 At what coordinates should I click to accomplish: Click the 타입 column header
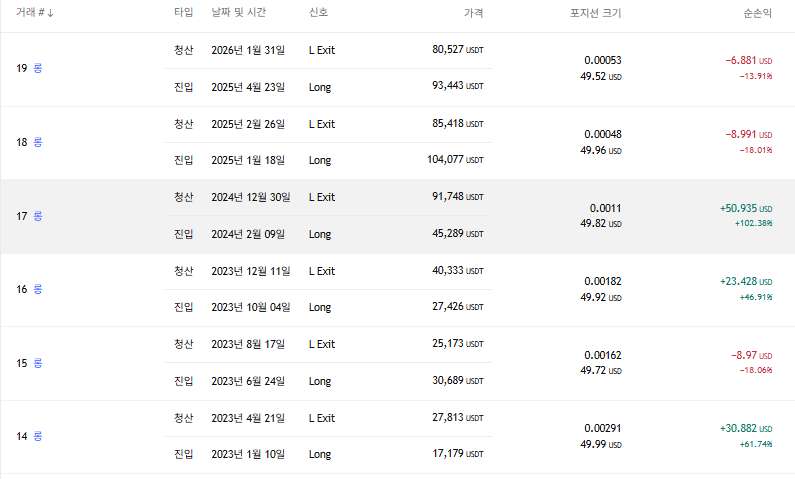[x=183, y=13]
